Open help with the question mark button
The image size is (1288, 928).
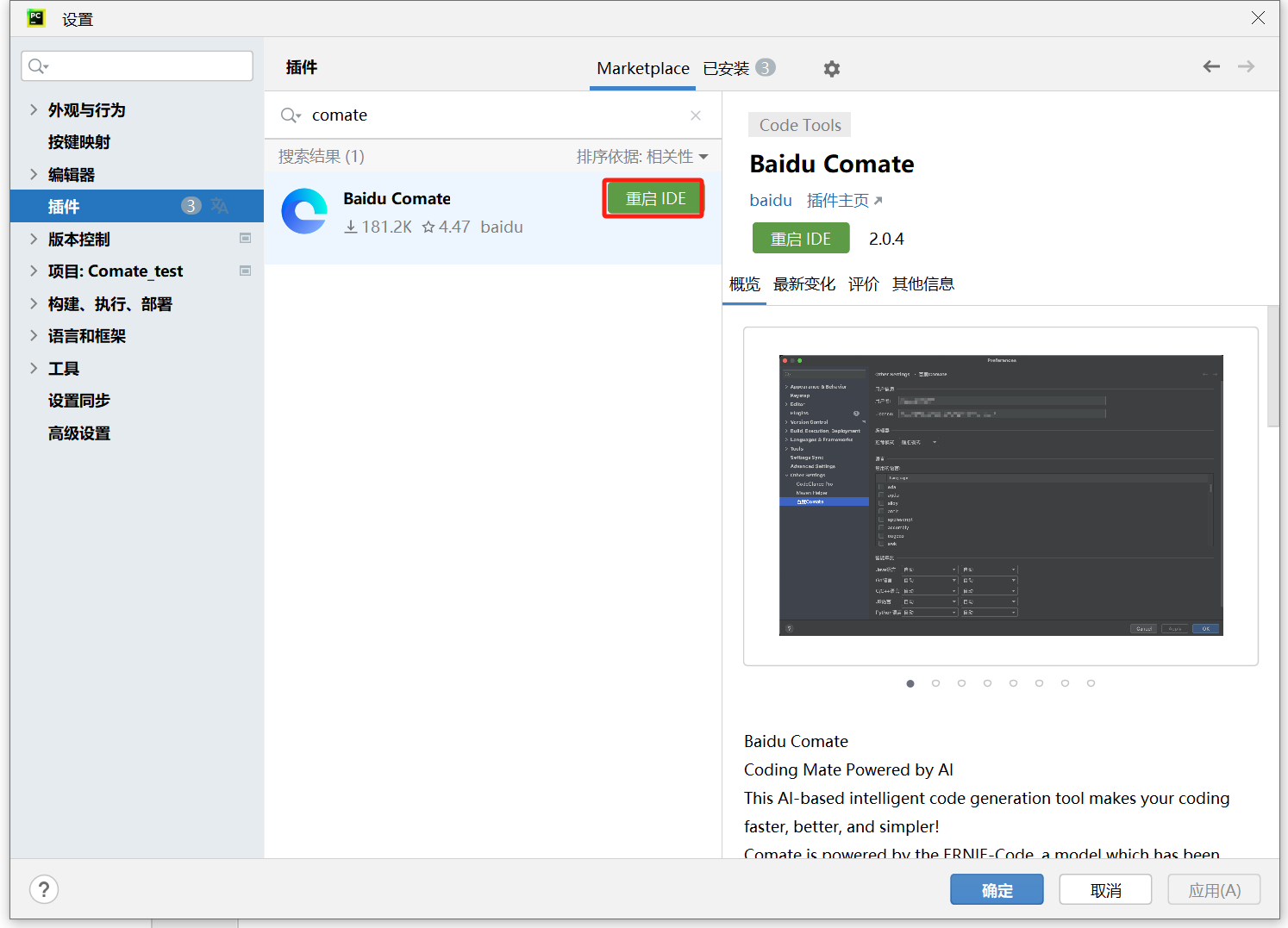[x=44, y=889]
